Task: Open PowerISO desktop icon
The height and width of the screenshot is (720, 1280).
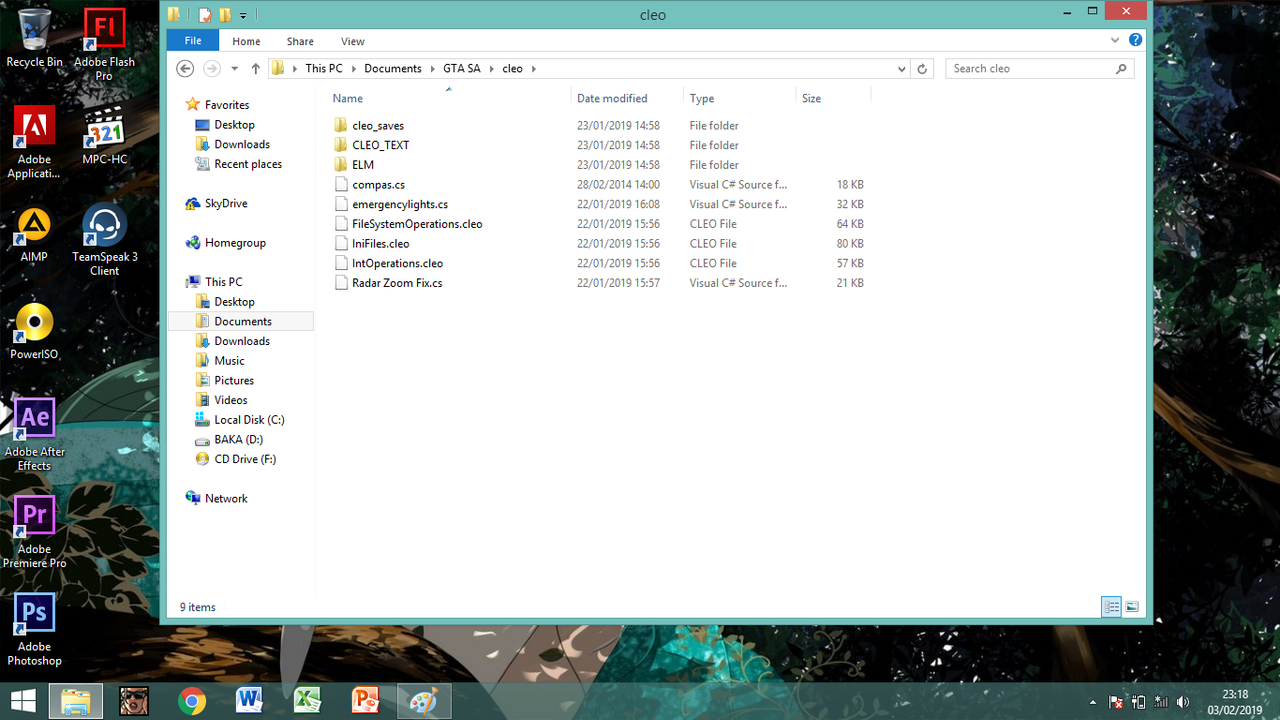Action: click(x=34, y=331)
